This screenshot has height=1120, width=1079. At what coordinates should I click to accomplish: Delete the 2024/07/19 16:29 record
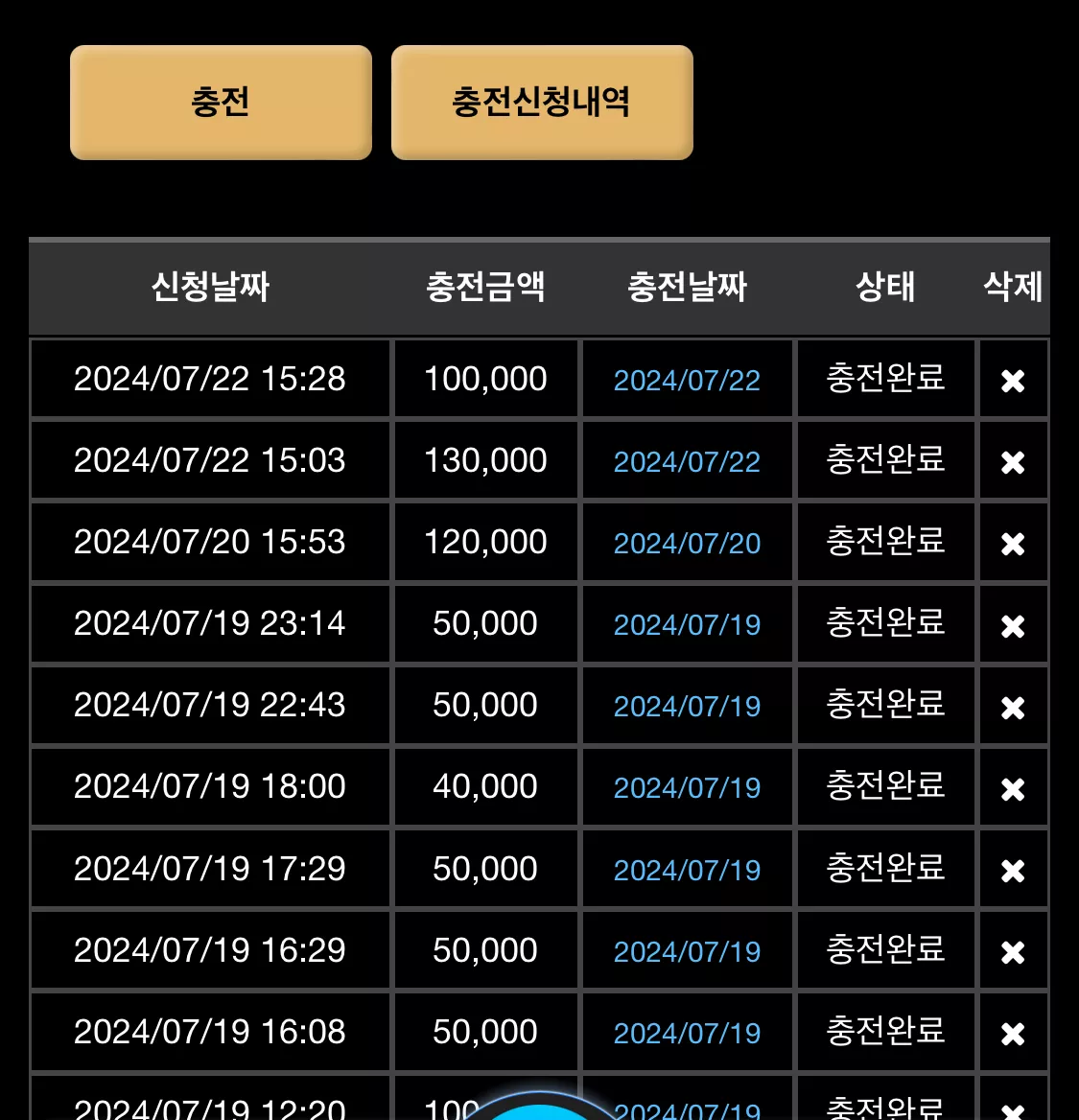1013,951
